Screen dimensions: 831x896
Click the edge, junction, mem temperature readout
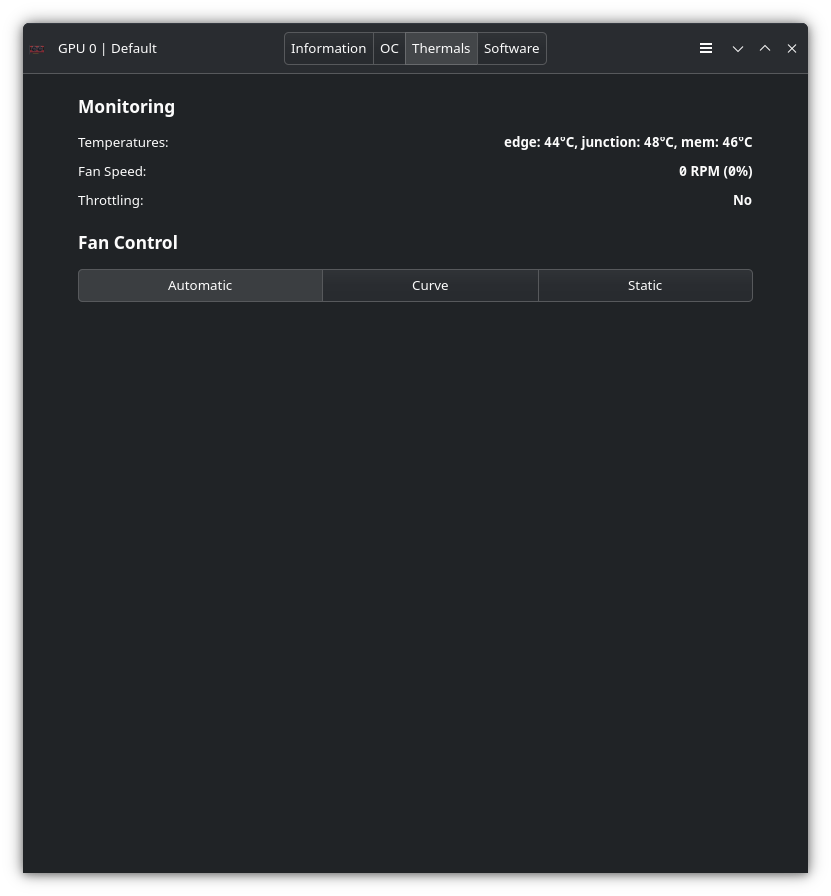(x=628, y=142)
